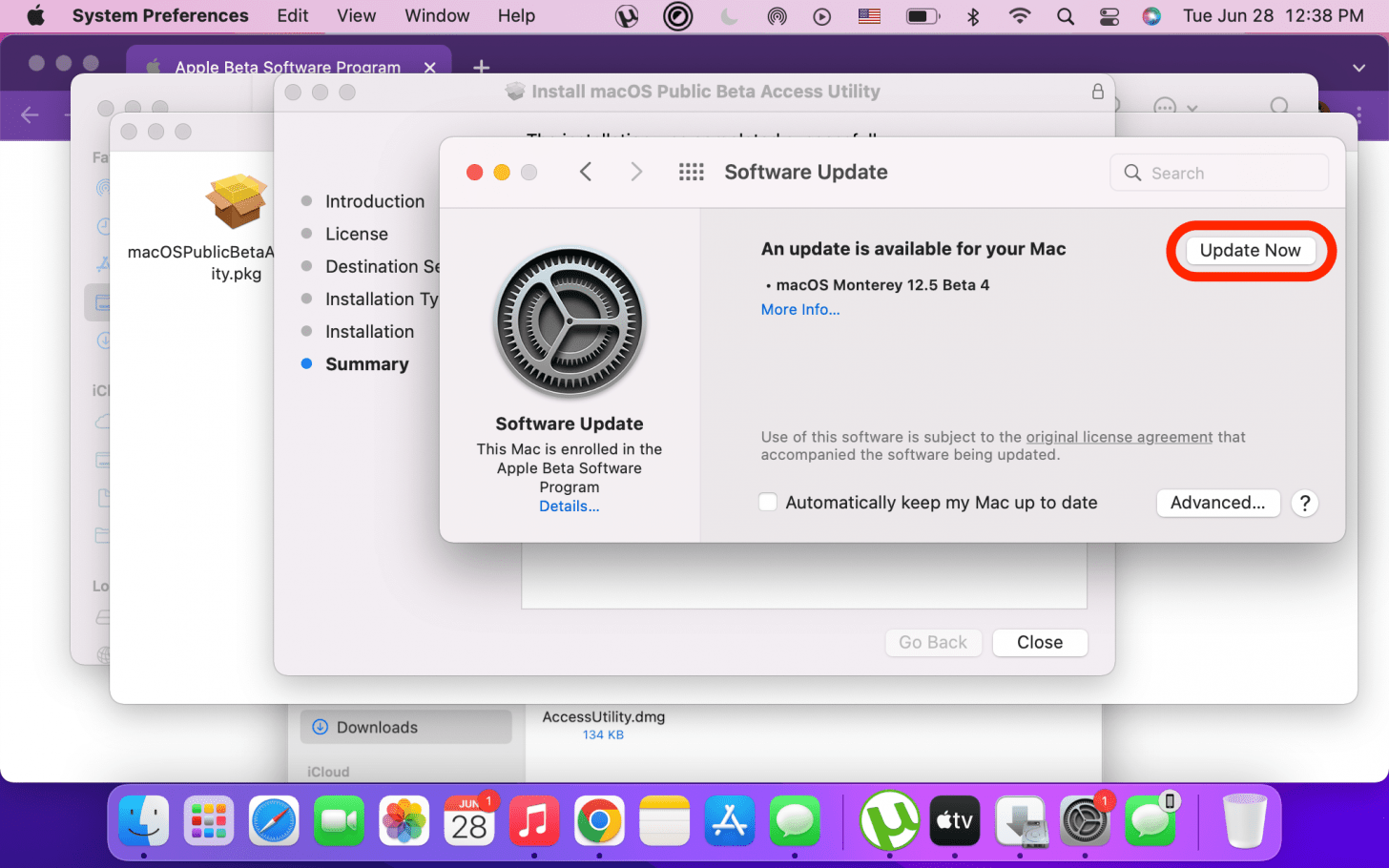Open the Window menu
This screenshot has height=868, width=1389.
[437, 16]
